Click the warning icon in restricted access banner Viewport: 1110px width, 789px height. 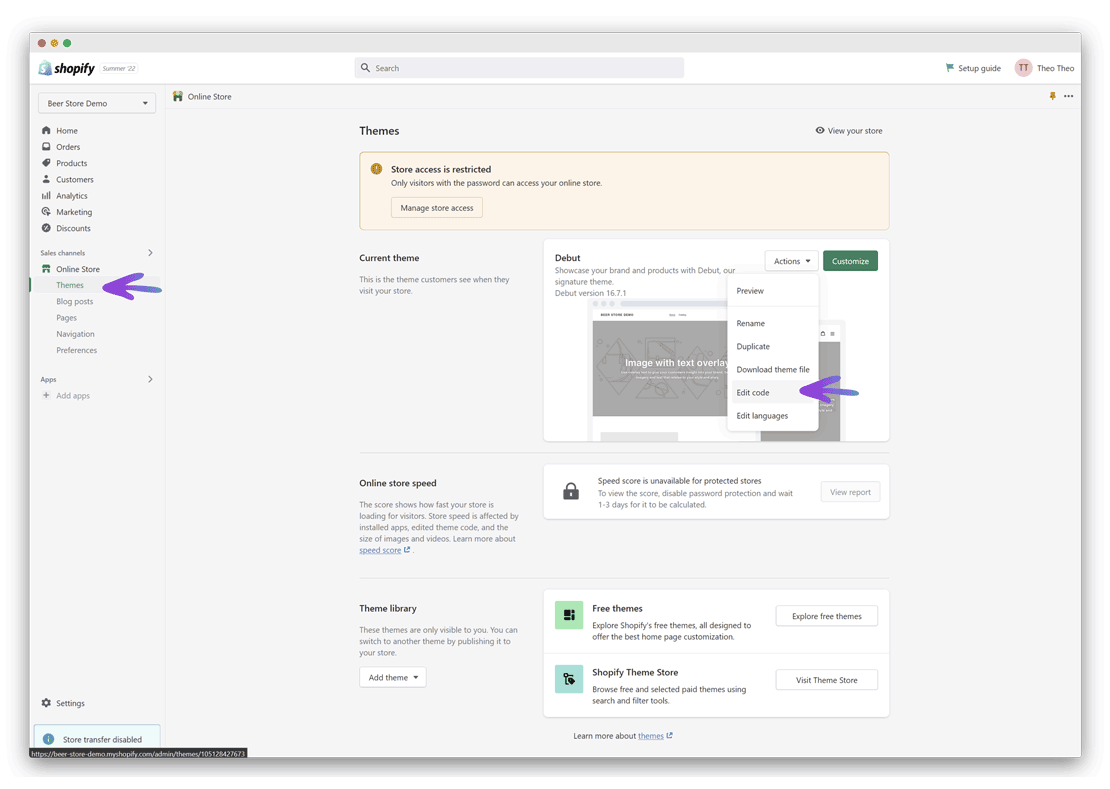(x=377, y=169)
